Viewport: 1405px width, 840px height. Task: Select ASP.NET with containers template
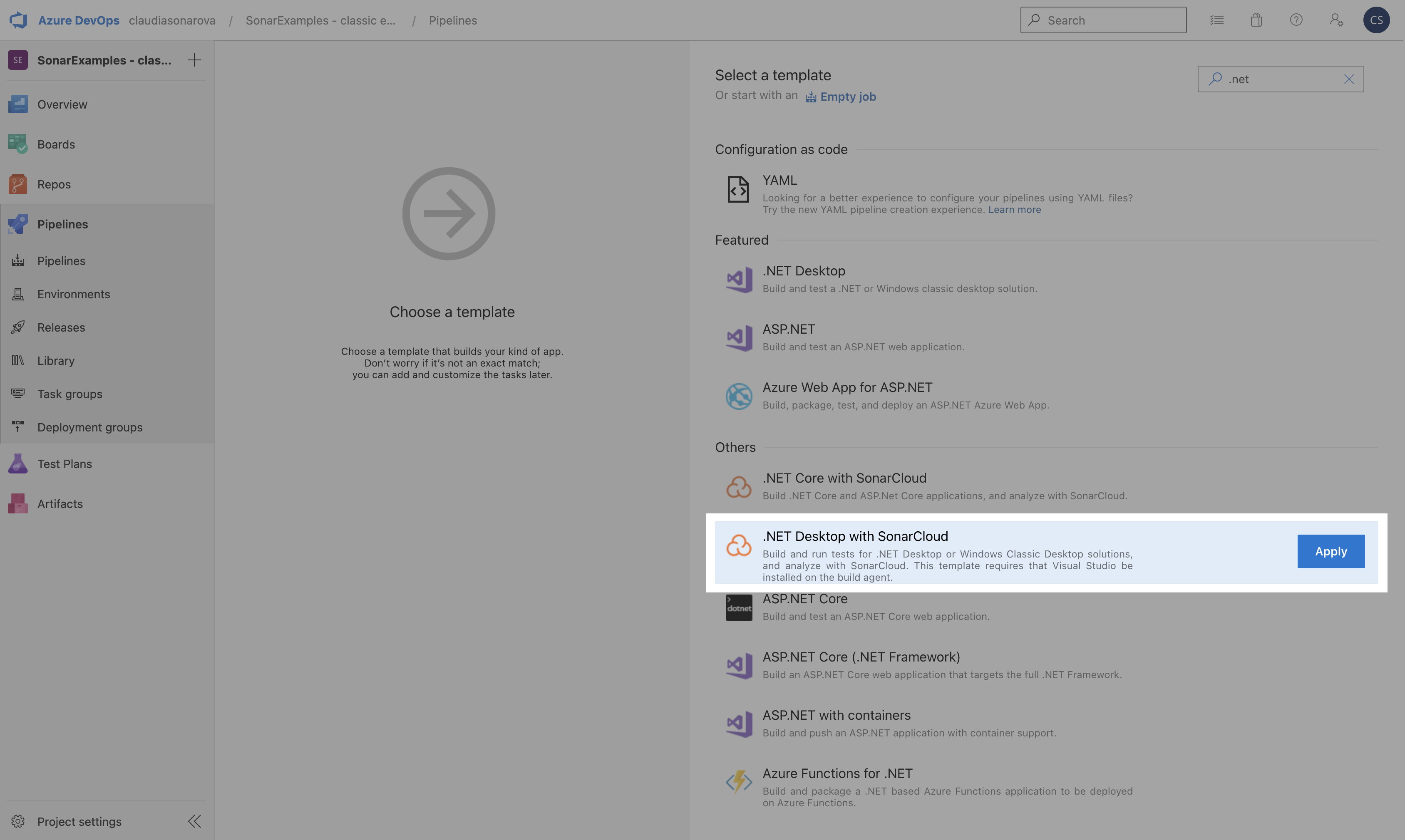(x=1046, y=724)
